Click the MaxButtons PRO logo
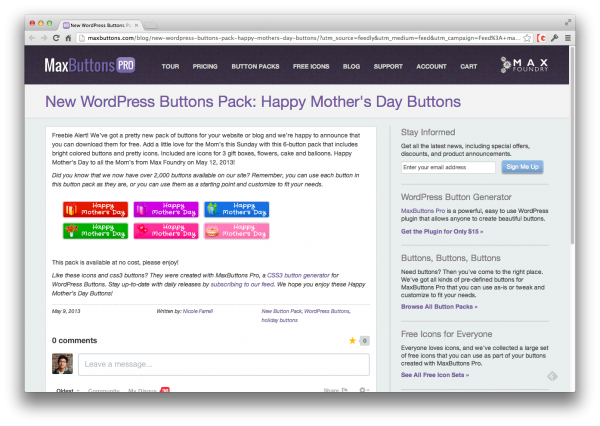 point(90,65)
